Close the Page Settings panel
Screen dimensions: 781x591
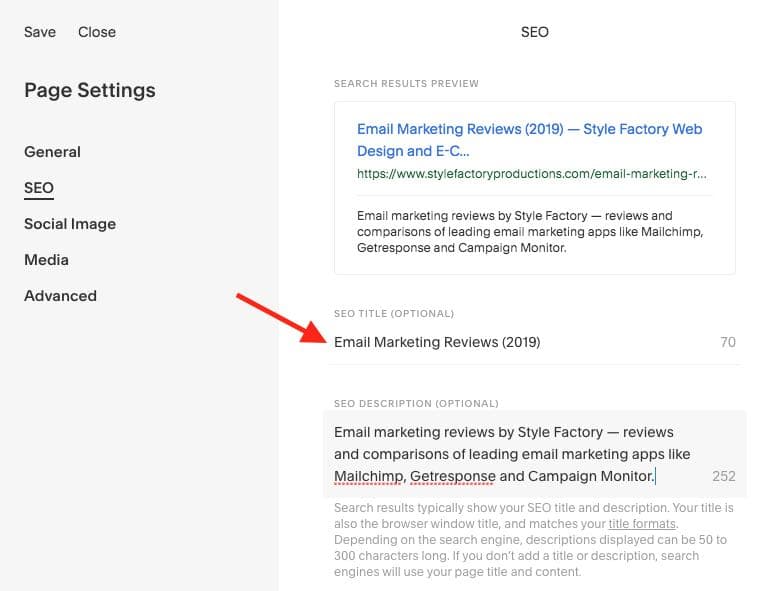(97, 32)
